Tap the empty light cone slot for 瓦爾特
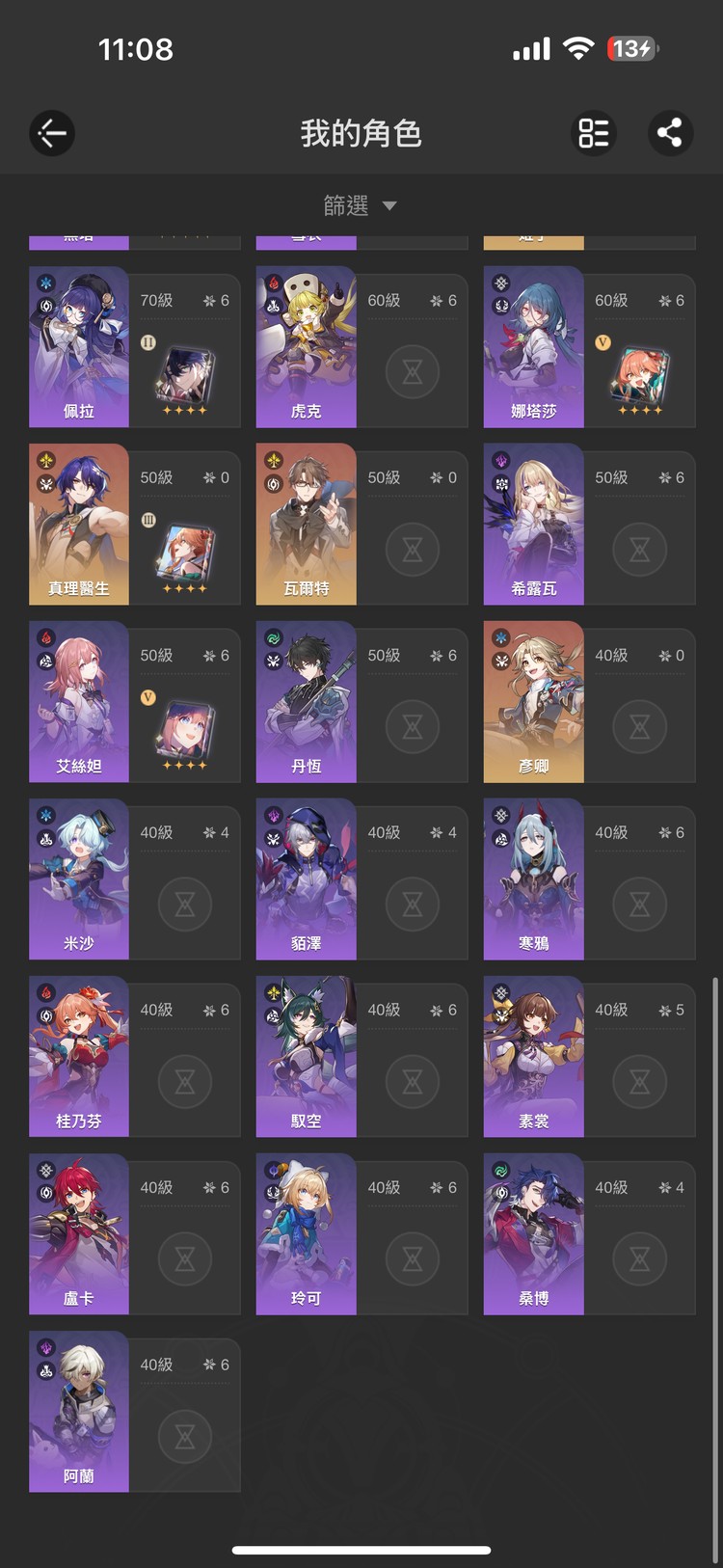The height and width of the screenshot is (1568, 723). 413,549
